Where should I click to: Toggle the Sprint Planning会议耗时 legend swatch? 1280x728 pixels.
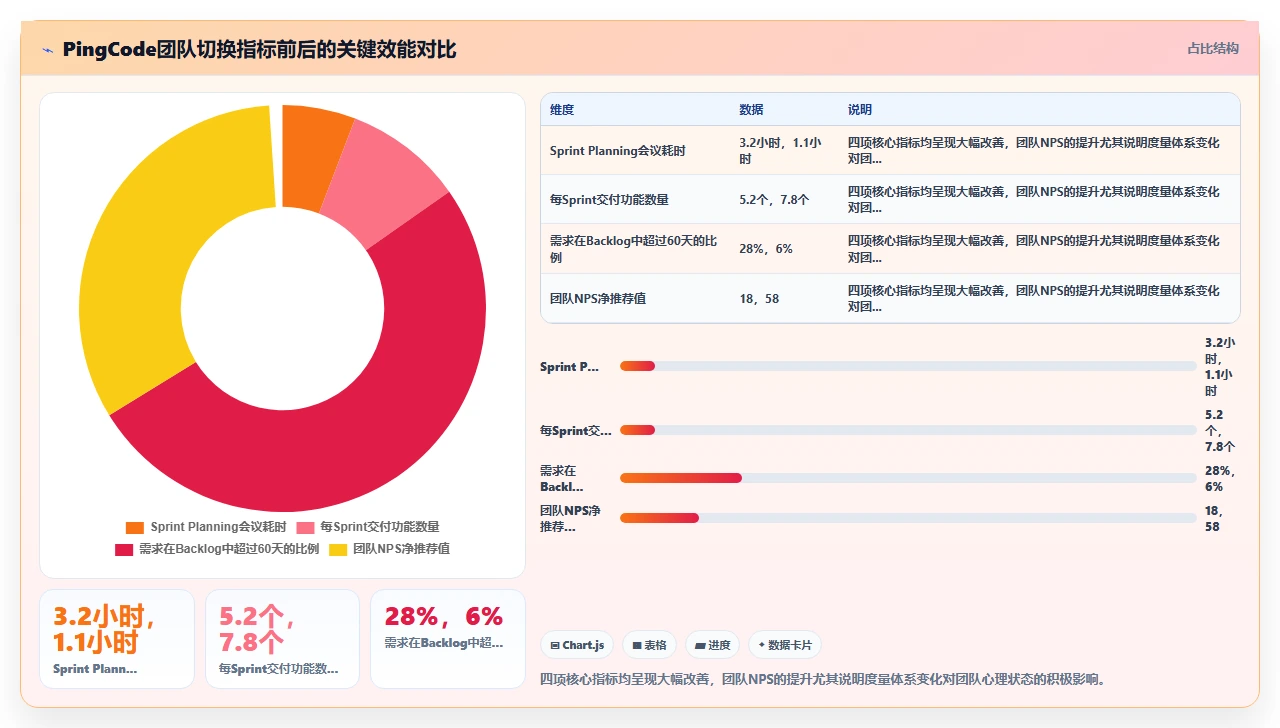[x=135, y=527]
